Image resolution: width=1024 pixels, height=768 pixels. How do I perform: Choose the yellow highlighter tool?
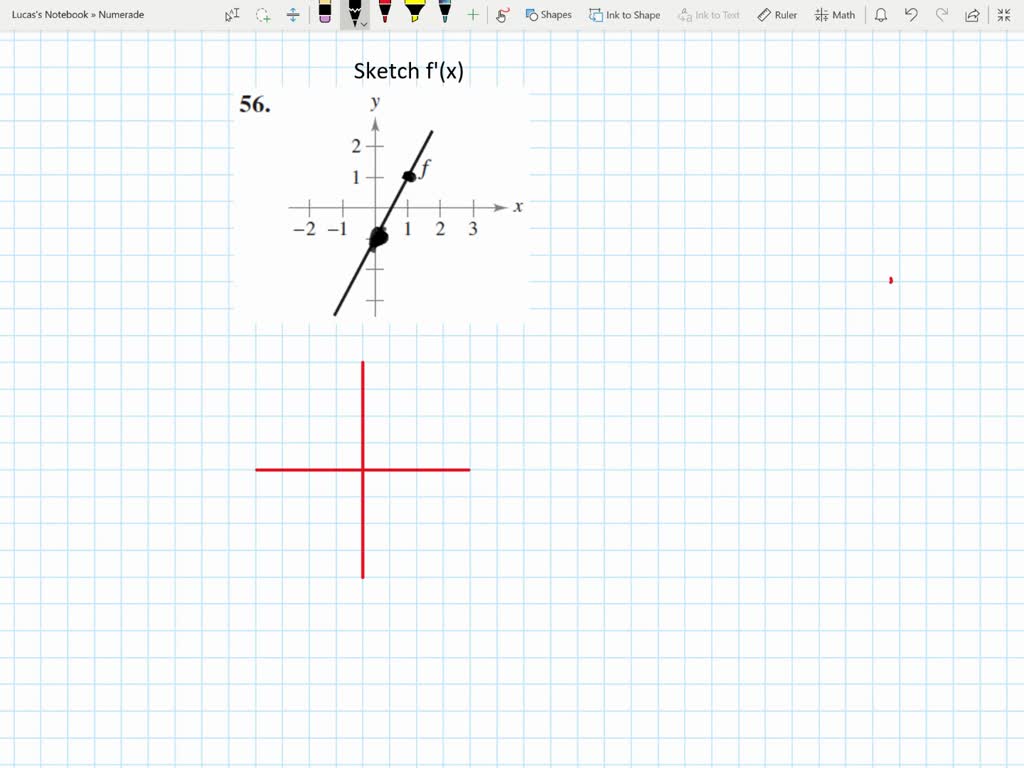click(x=416, y=14)
